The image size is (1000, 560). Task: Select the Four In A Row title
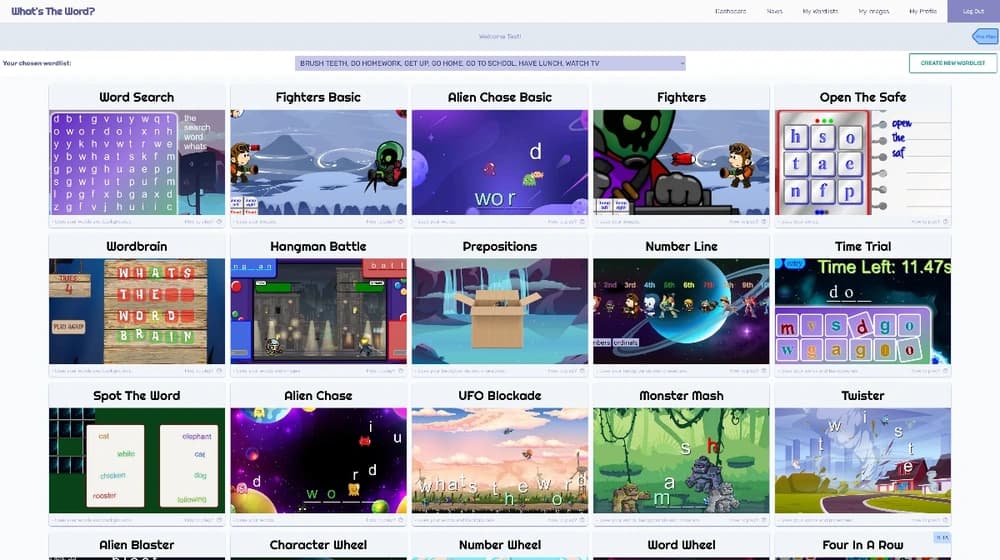(863, 545)
